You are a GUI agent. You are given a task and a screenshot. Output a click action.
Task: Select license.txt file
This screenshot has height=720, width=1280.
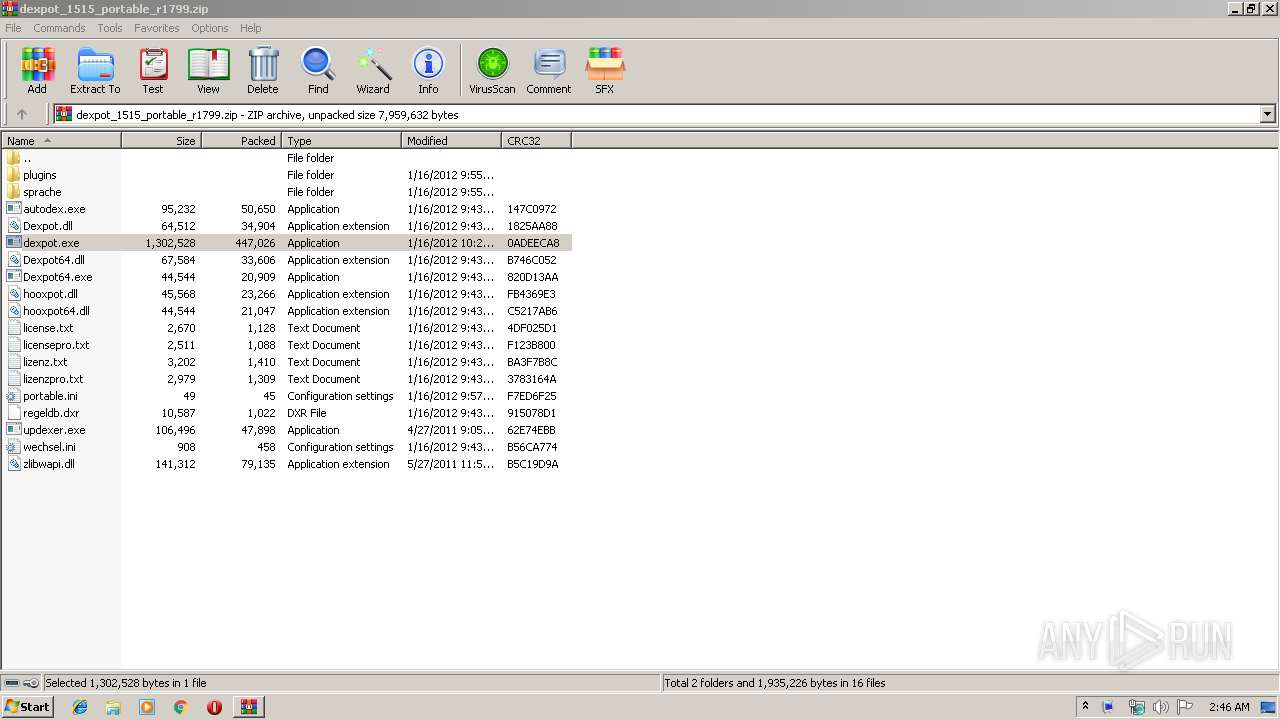point(48,328)
